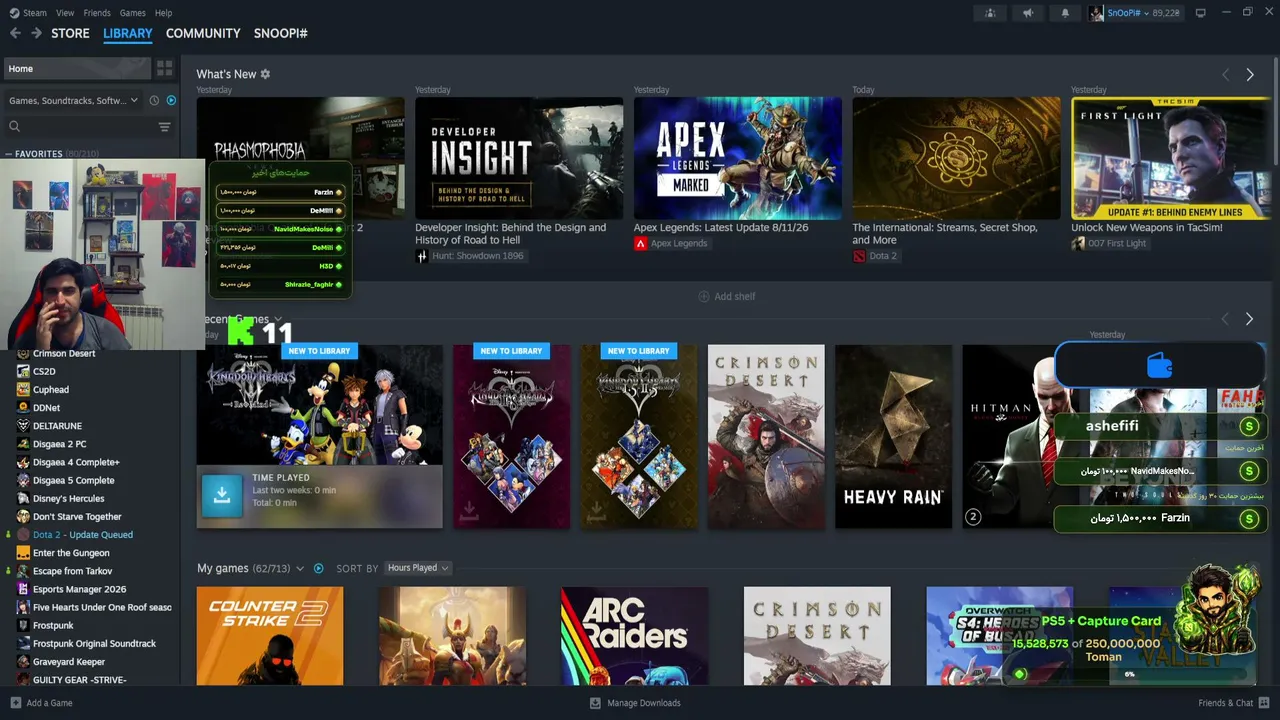This screenshot has height=720, width=1280.
Task: Click the CS2D game icon in the sidebar
Action: point(23,372)
